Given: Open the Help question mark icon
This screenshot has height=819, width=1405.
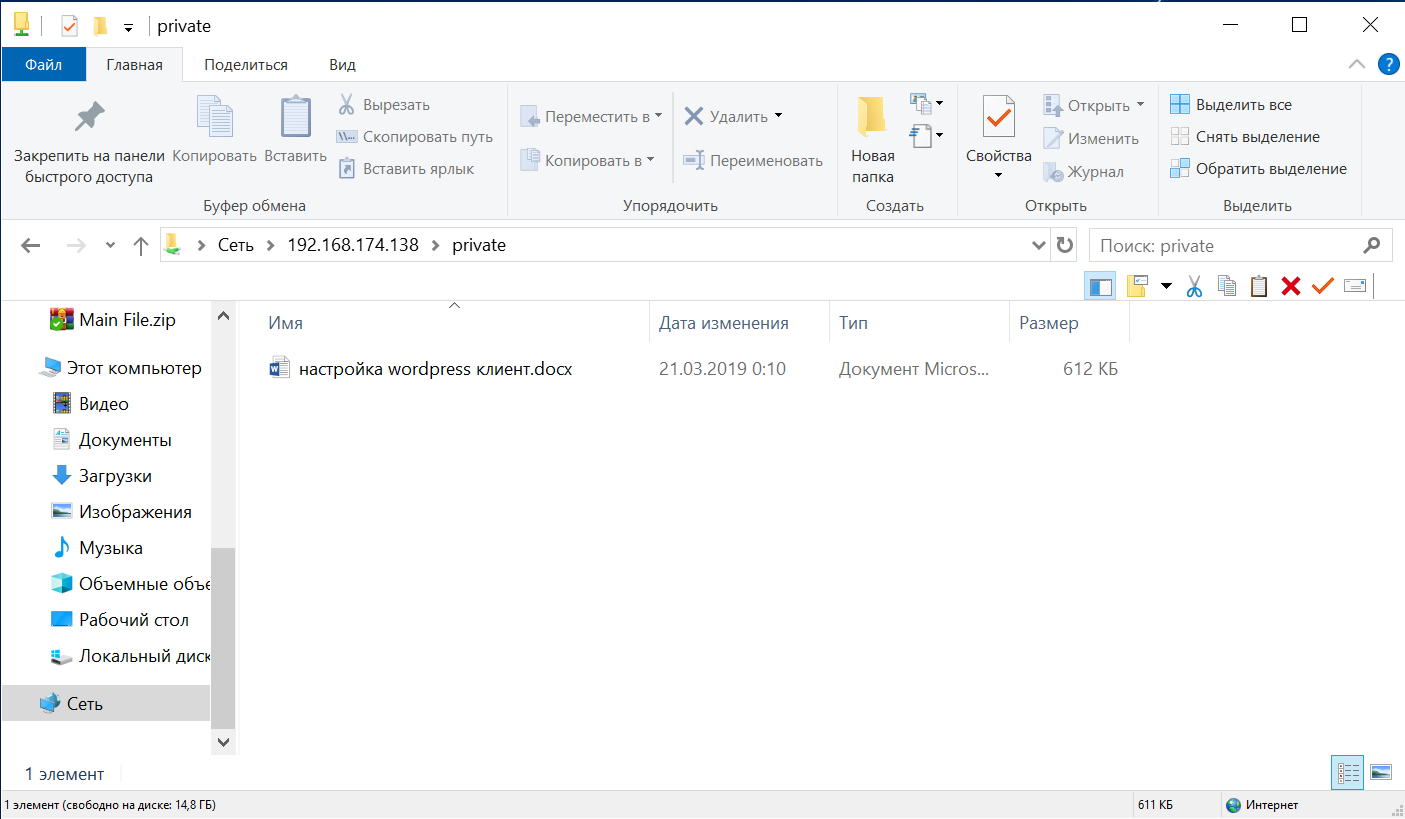Looking at the screenshot, I should tap(1388, 64).
